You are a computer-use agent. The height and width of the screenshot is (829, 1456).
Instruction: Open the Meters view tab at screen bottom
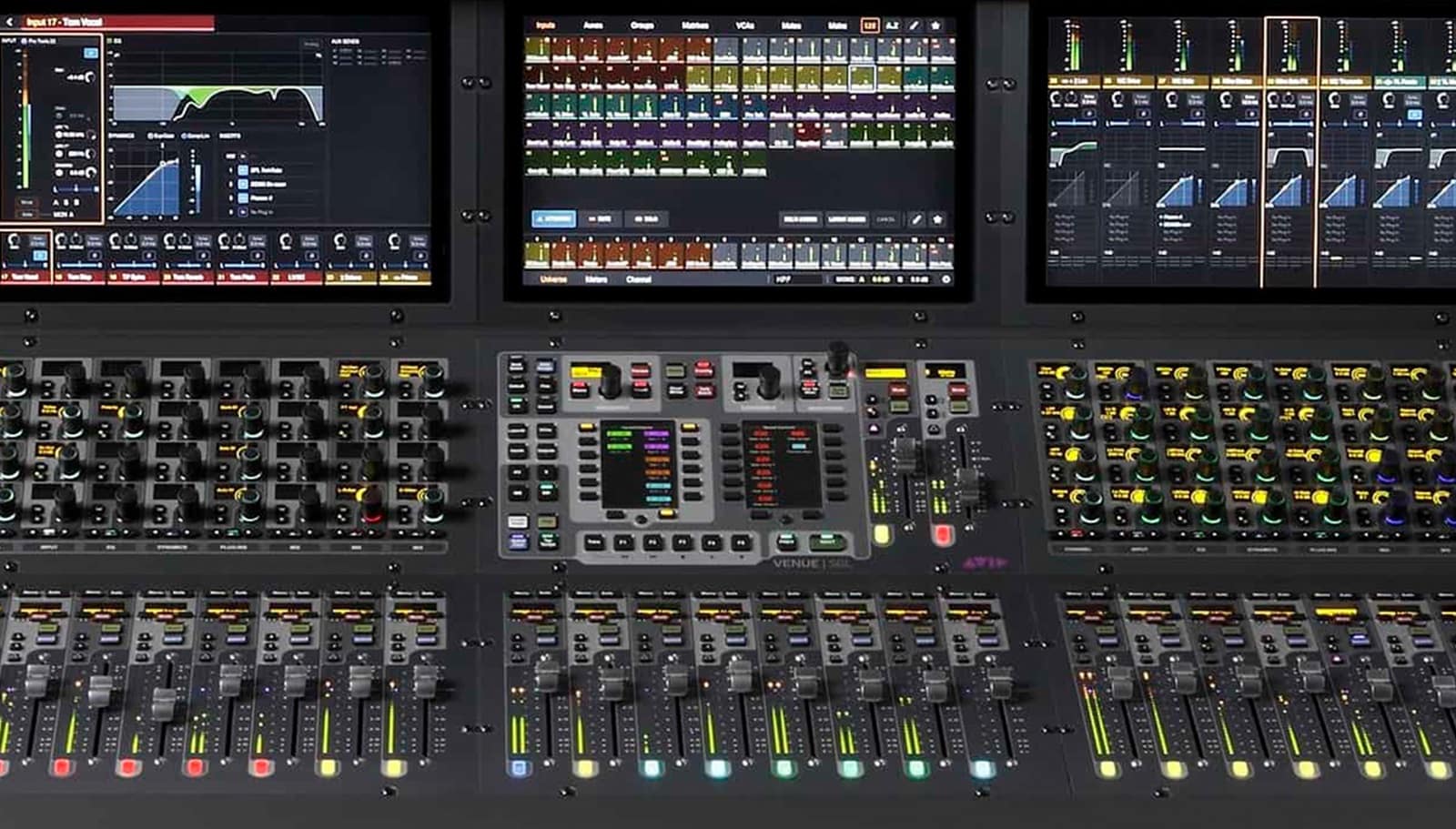pyautogui.click(x=596, y=279)
